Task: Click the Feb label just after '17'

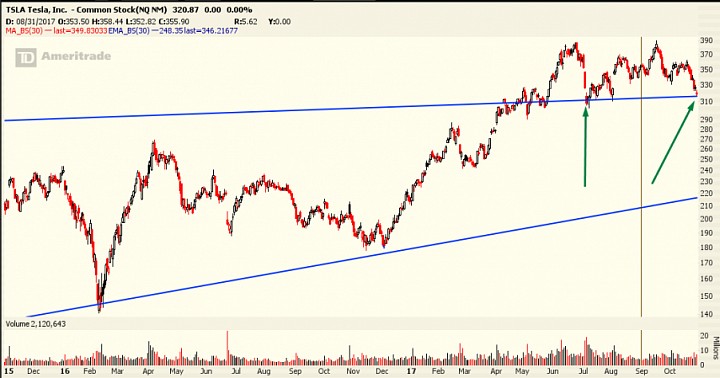Action: pyautogui.click(x=438, y=371)
